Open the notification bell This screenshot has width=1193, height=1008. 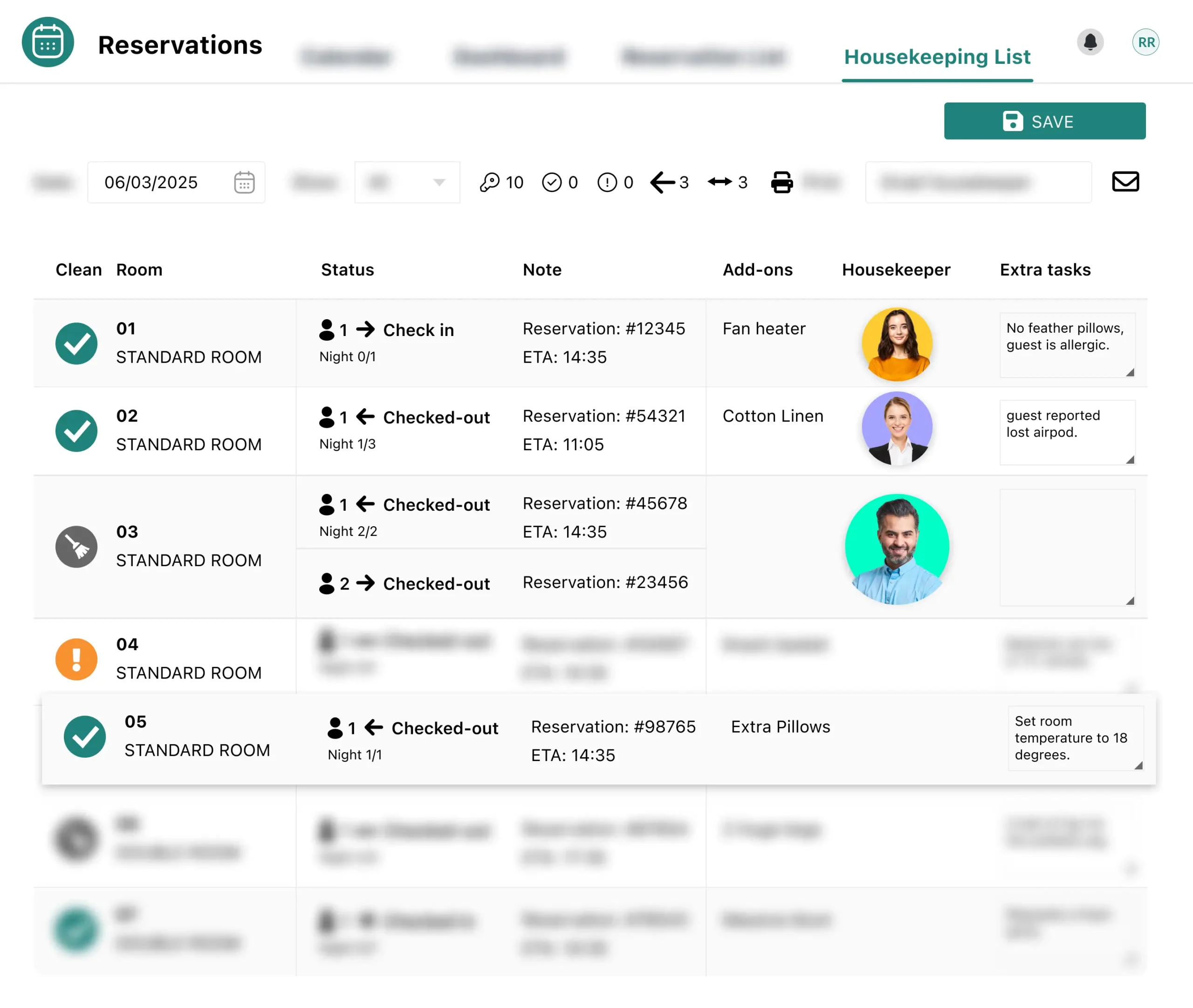click(x=1090, y=42)
